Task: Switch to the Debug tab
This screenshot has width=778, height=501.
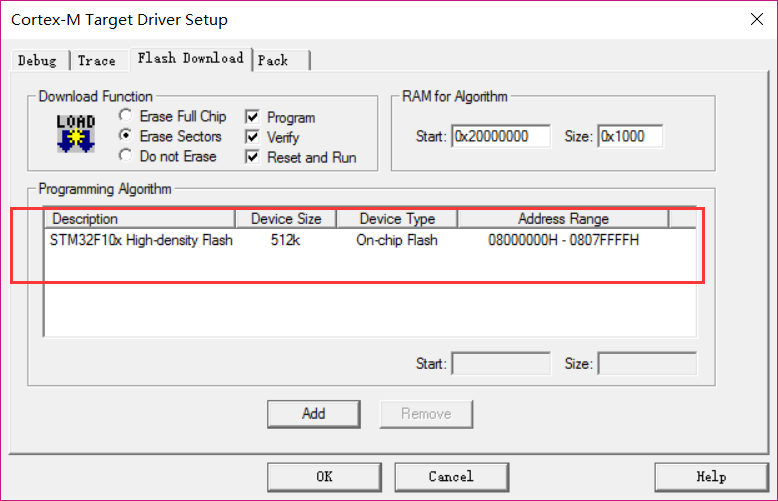Action: click(38, 61)
